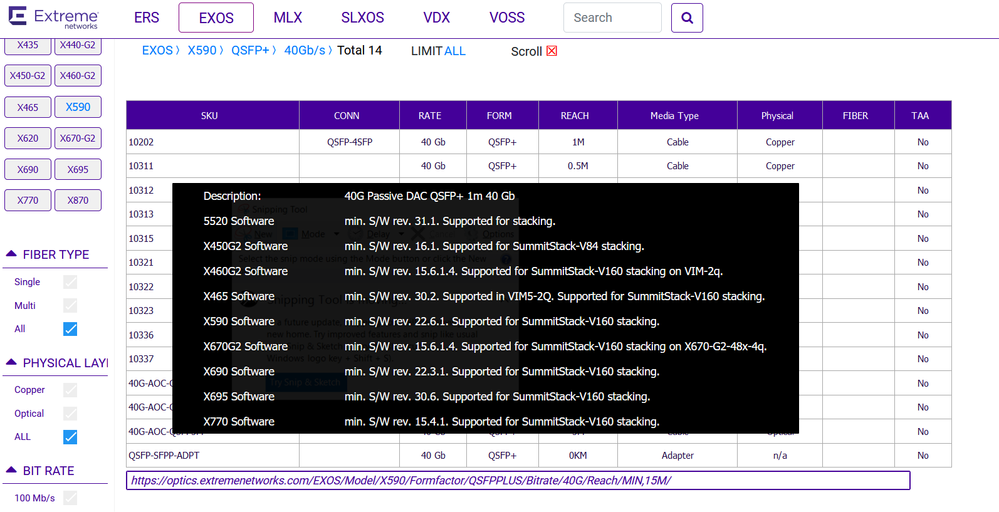This screenshot has height=512, width=999.
Task: Click SKU 10322 in the table
Action: point(141,287)
